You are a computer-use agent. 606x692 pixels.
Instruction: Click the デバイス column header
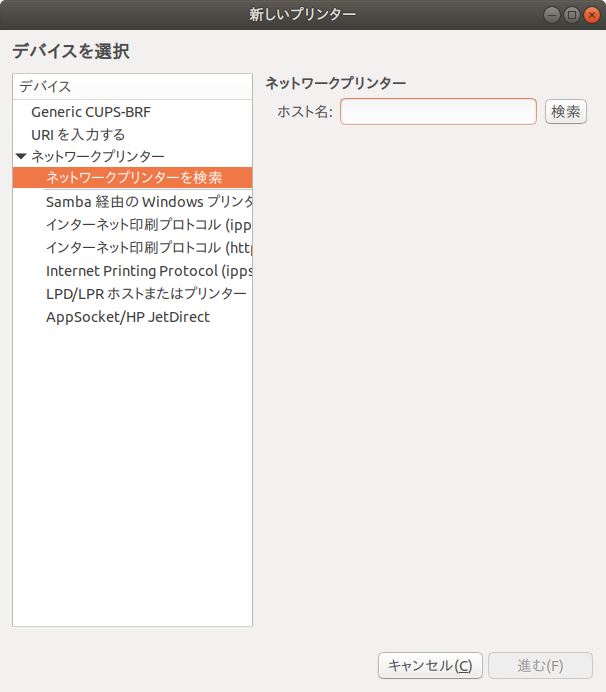click(x=132, y=86)
